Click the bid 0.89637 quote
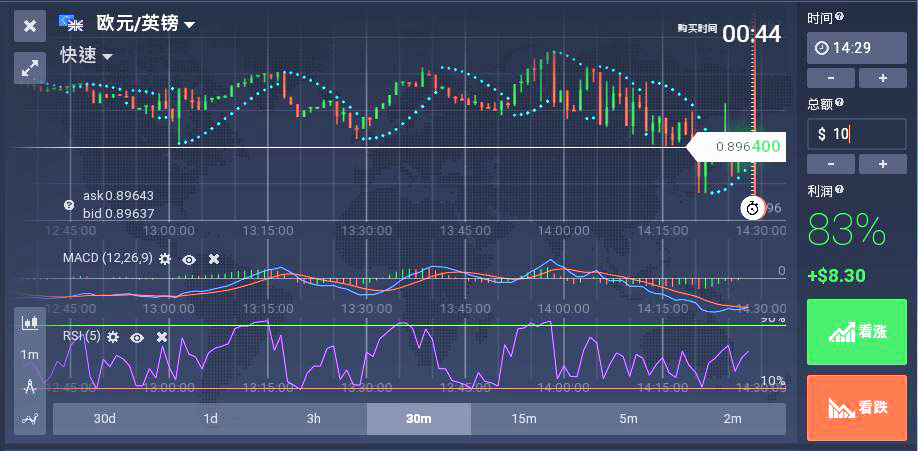Image resolution: width=918 pixels, height=451 pixels. pyautogui.click(x=118, y=214)
